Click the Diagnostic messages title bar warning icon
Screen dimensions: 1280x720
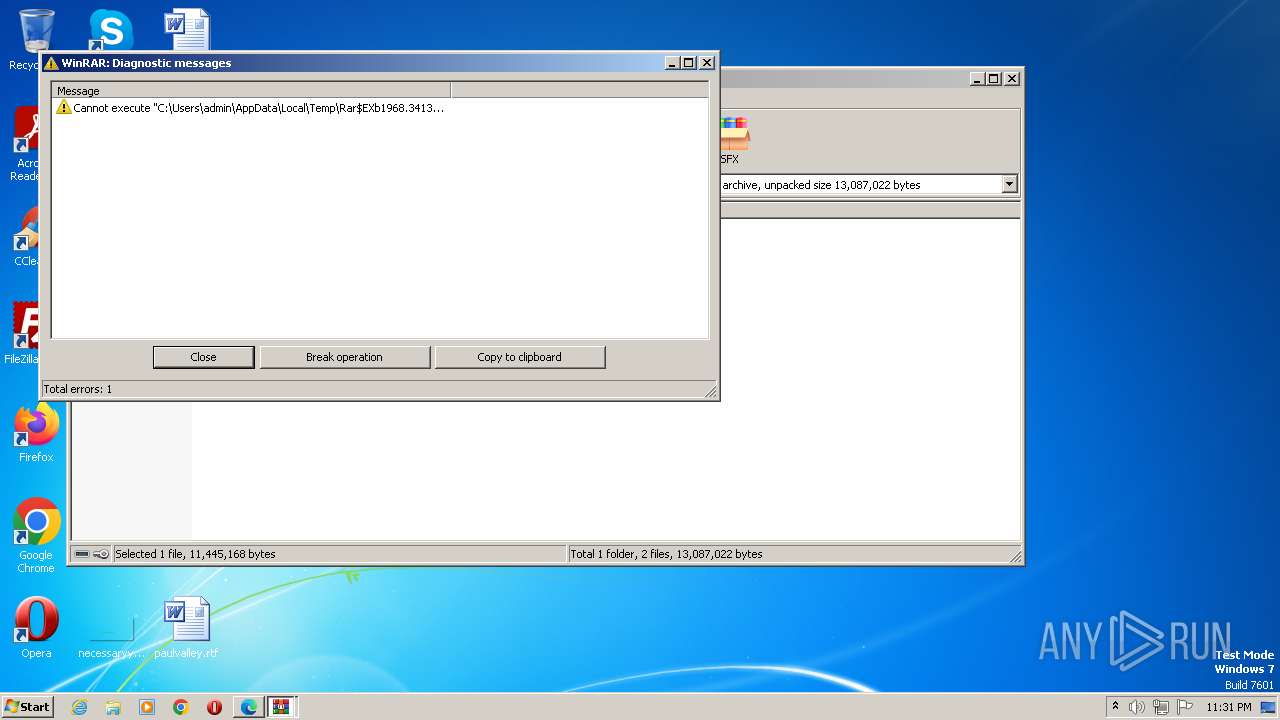pyautogui.click(x=51, y=63)
